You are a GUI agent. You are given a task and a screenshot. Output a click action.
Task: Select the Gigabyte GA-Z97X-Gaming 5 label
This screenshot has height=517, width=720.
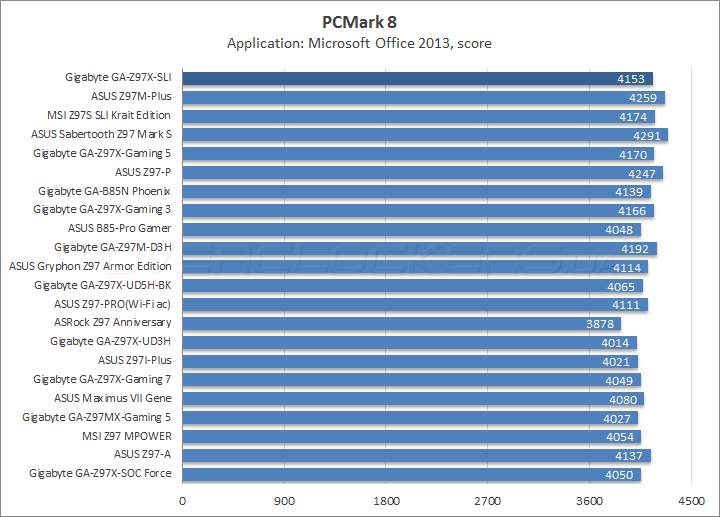click(x=102, y=153)
